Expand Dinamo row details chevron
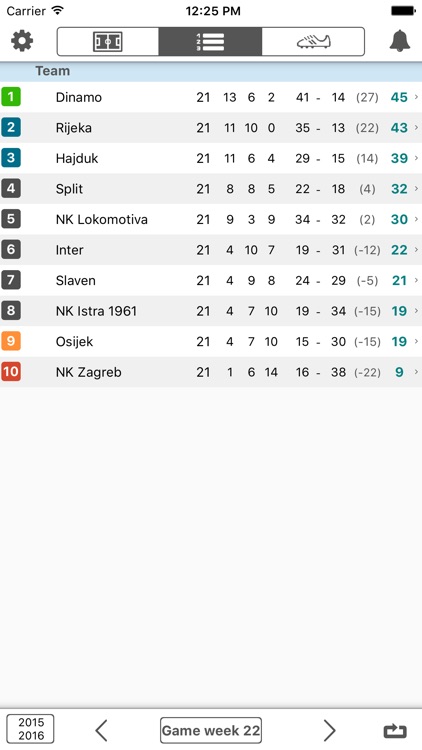The height and width of the screenshot is (750, 422). click(416, 97)
